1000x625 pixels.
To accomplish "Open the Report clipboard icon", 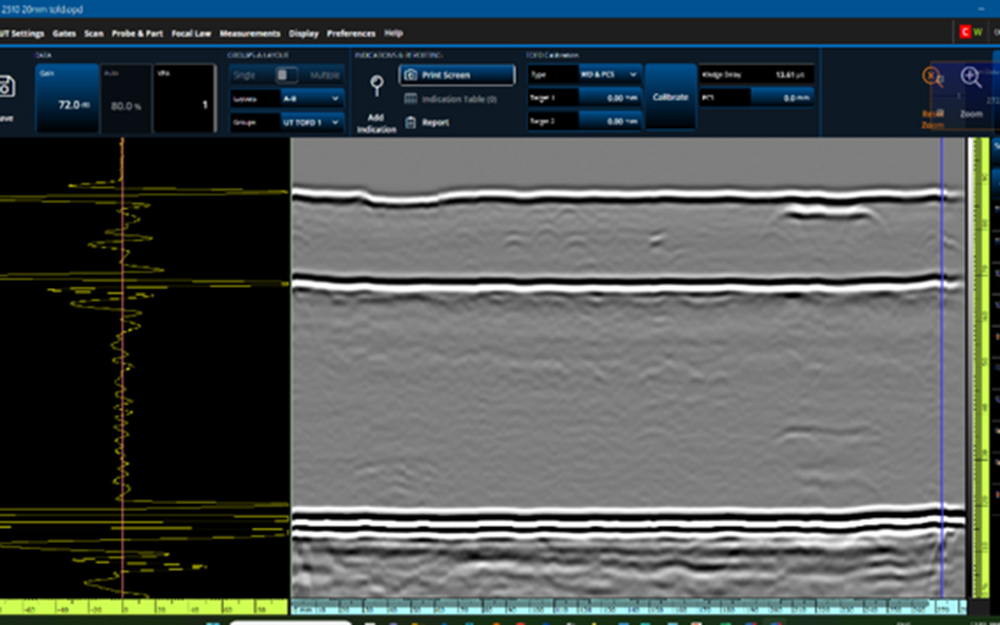I will pyautogui.click(x=410, y=122).
